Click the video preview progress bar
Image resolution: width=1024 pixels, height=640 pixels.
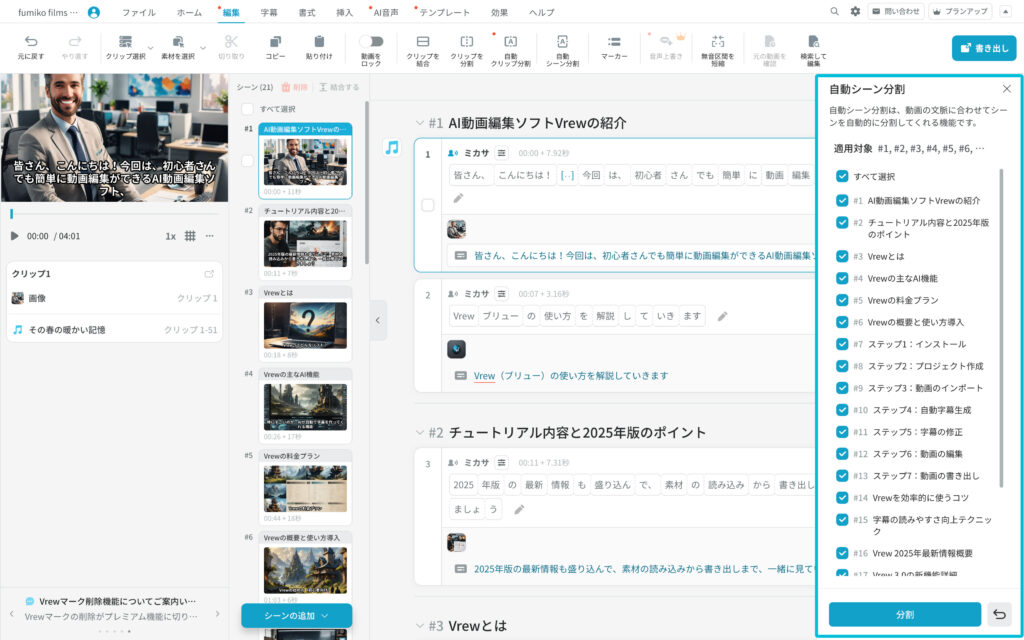click(114, 214)
